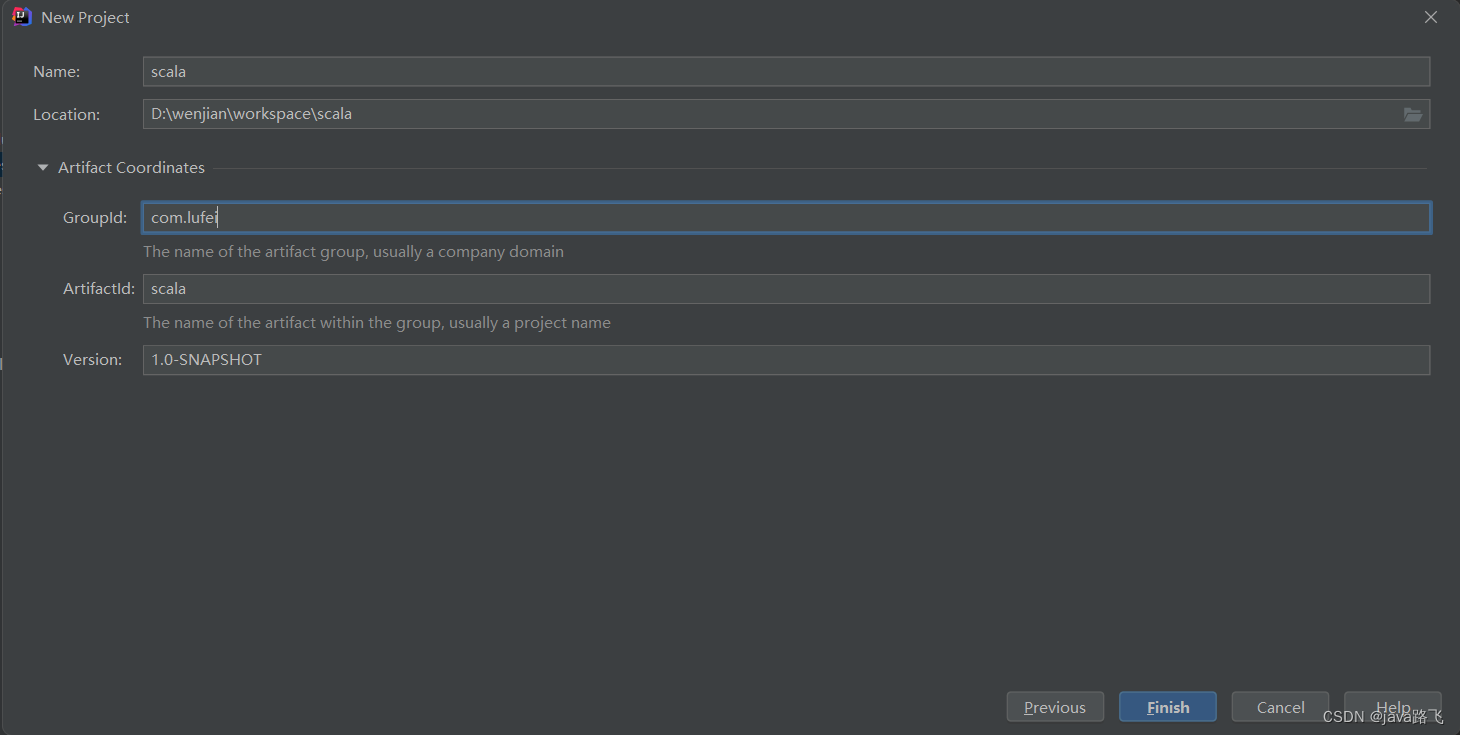The image size is (1460, 735).
Task: Click the Finish button
Action: click(1168, 707)
